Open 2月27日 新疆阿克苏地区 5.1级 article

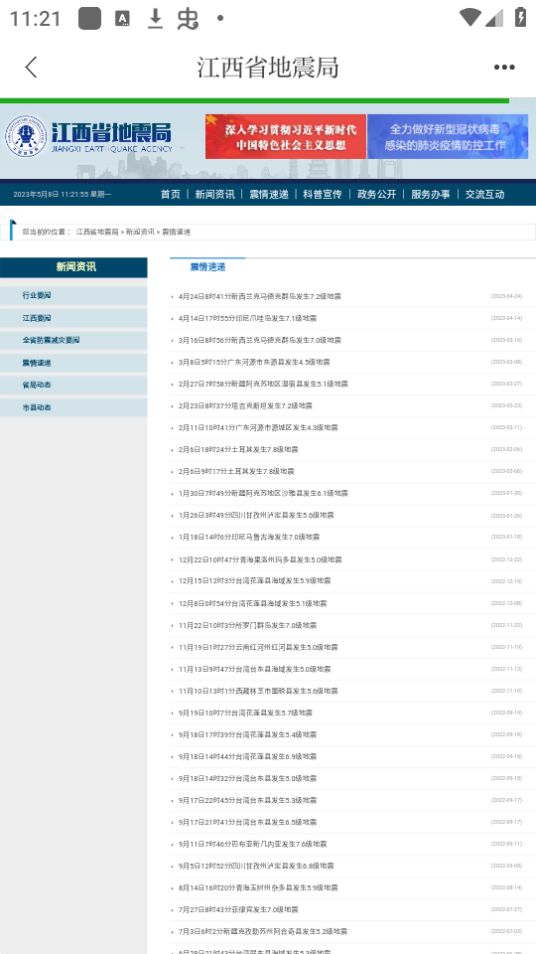(263, 384)
